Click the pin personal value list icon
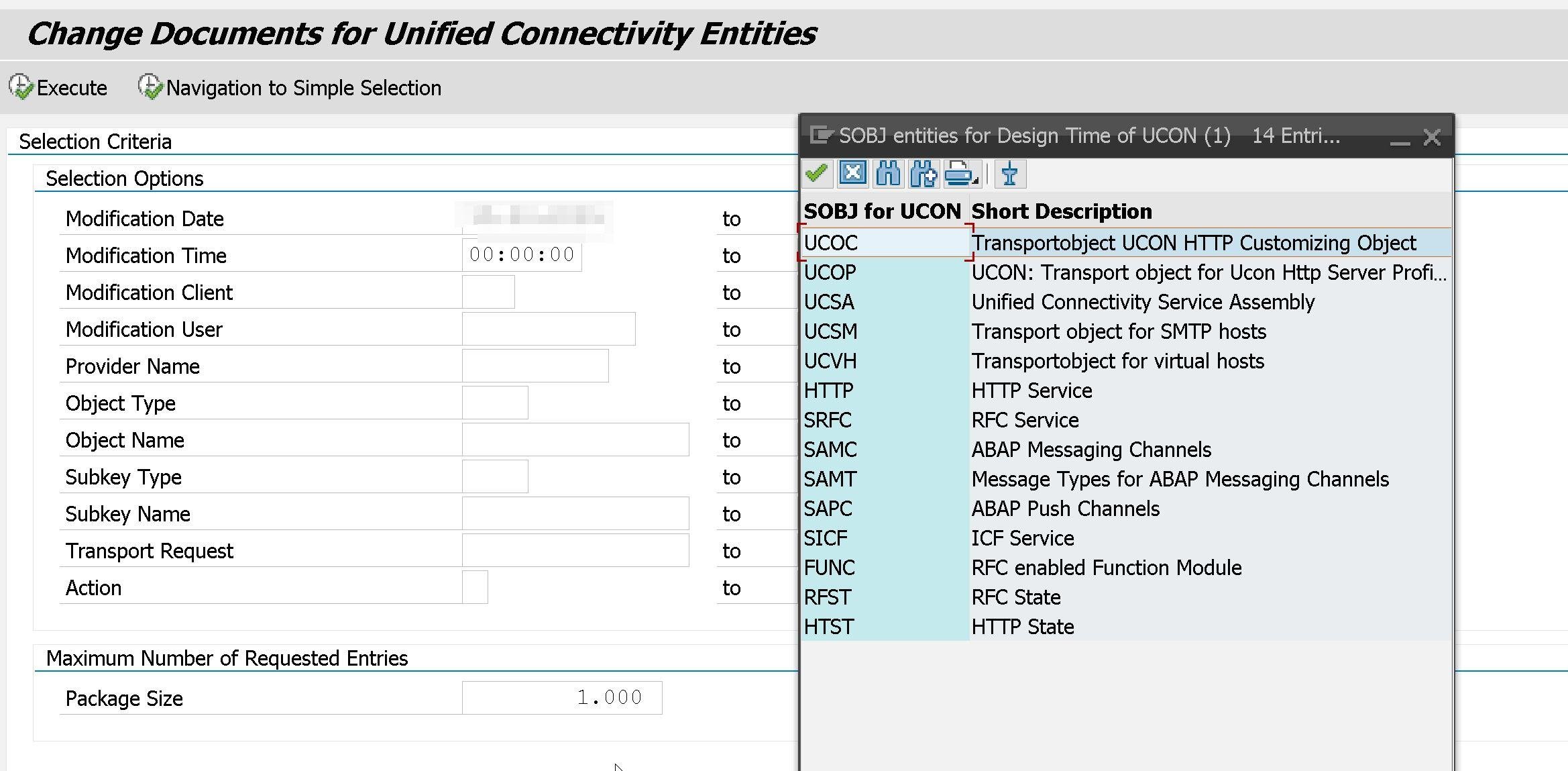The width and height of the screenshot is (1568, 771). (x=1009, y=174)
